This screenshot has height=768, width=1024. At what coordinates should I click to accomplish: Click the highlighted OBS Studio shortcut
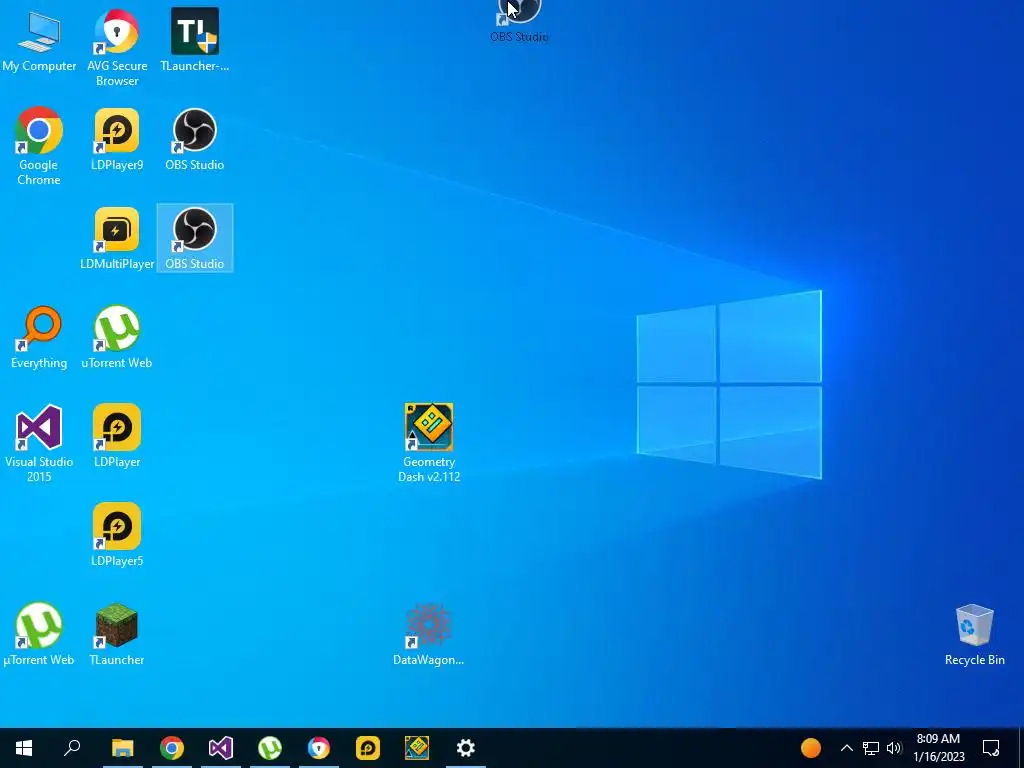[195, 238]
